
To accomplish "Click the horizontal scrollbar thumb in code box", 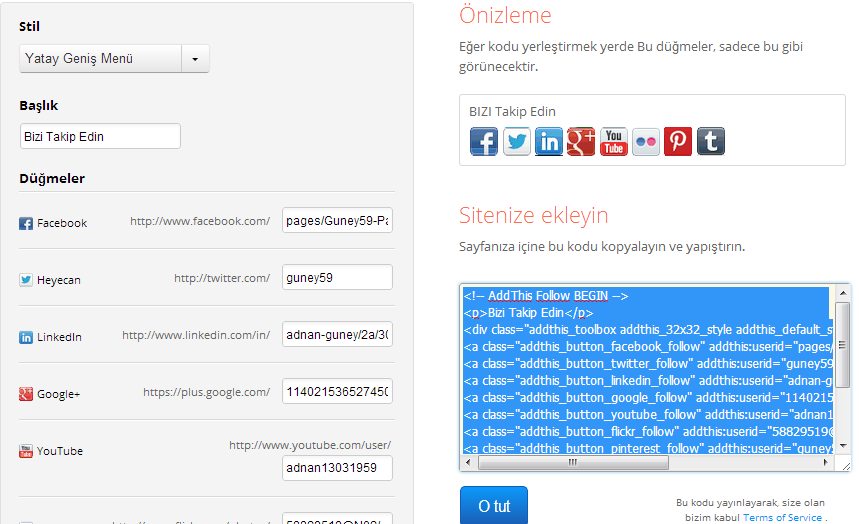I will 573,463.
